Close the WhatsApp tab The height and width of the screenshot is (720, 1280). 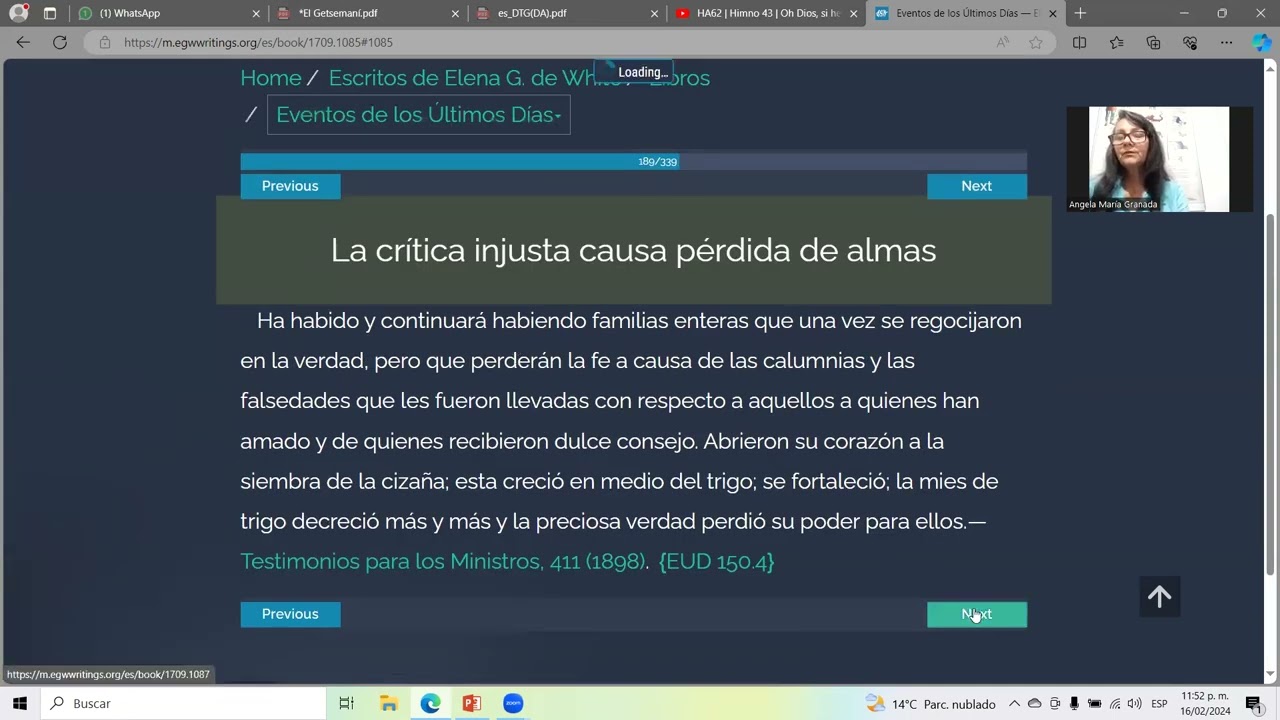(256, 13)
